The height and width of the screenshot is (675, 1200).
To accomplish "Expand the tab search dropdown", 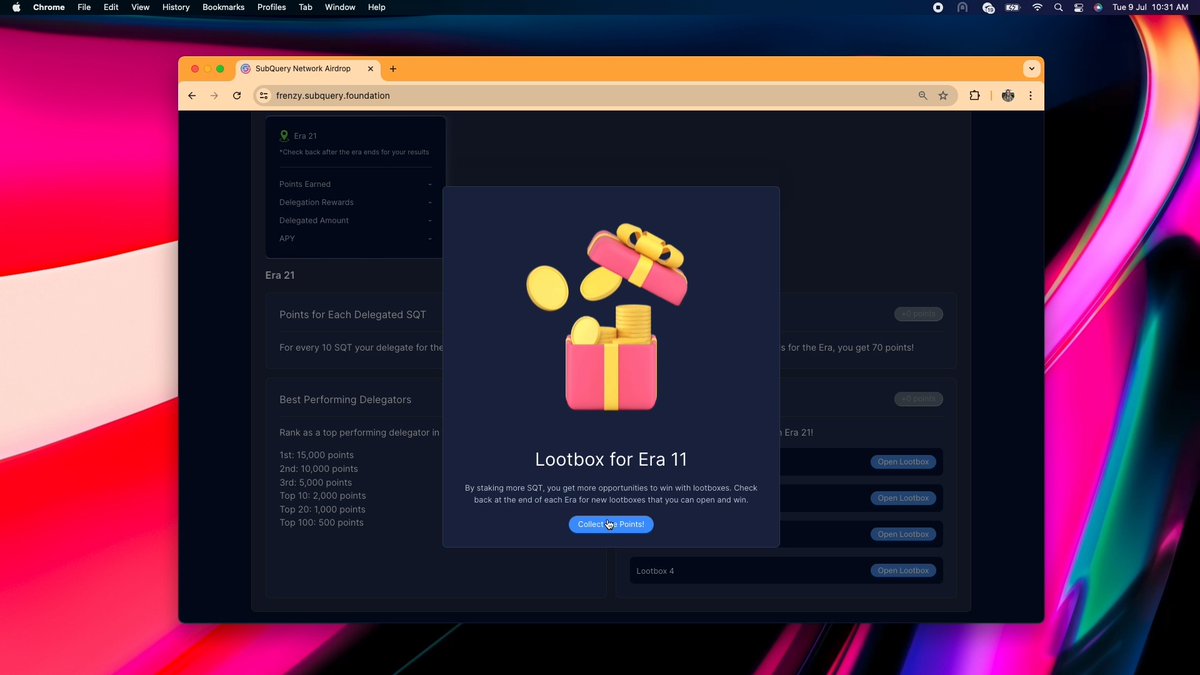I will 1031,69.
